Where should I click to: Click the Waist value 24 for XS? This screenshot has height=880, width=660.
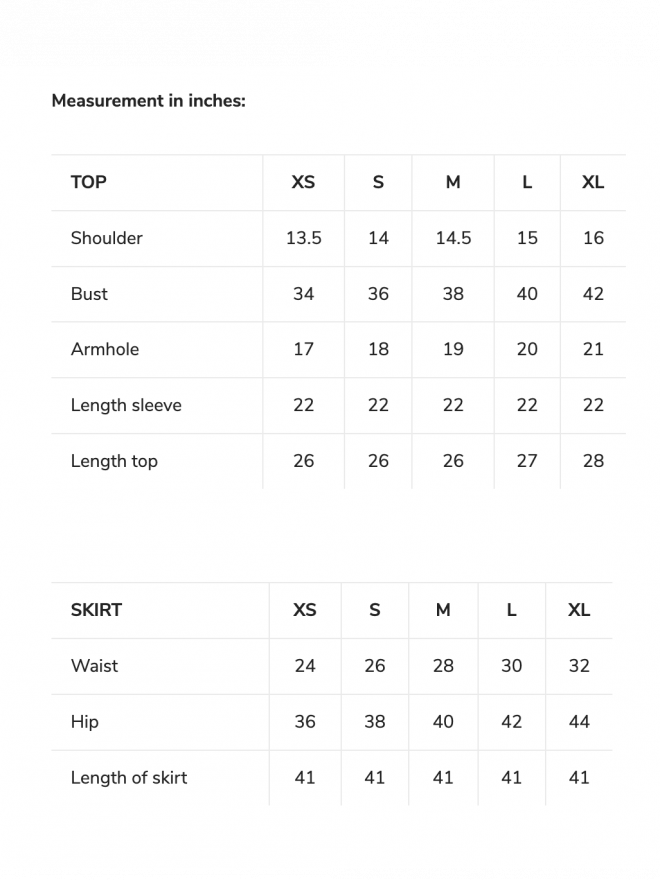click(x=305, y=666)
